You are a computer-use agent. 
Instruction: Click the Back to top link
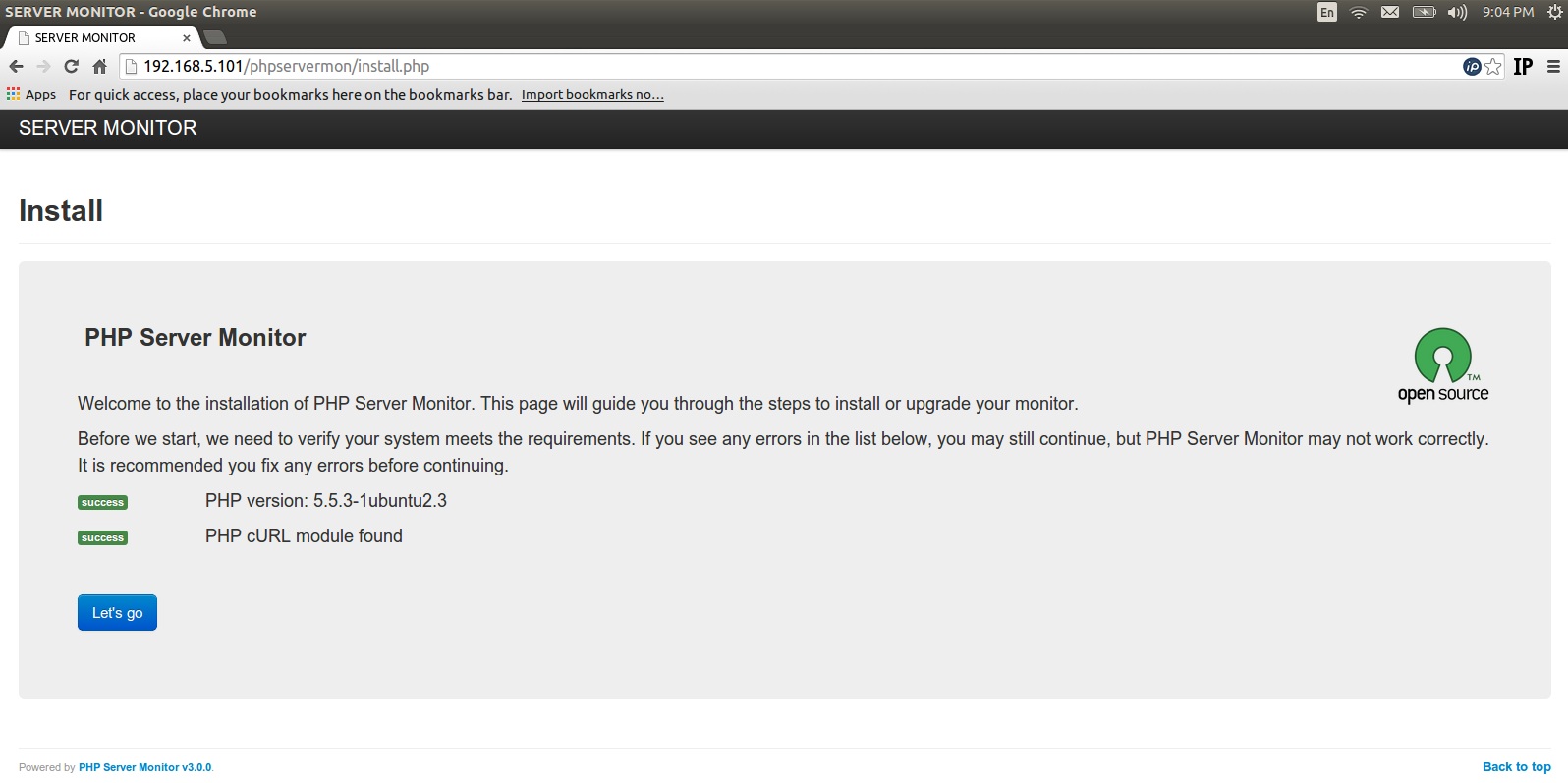coord(1516,767)
